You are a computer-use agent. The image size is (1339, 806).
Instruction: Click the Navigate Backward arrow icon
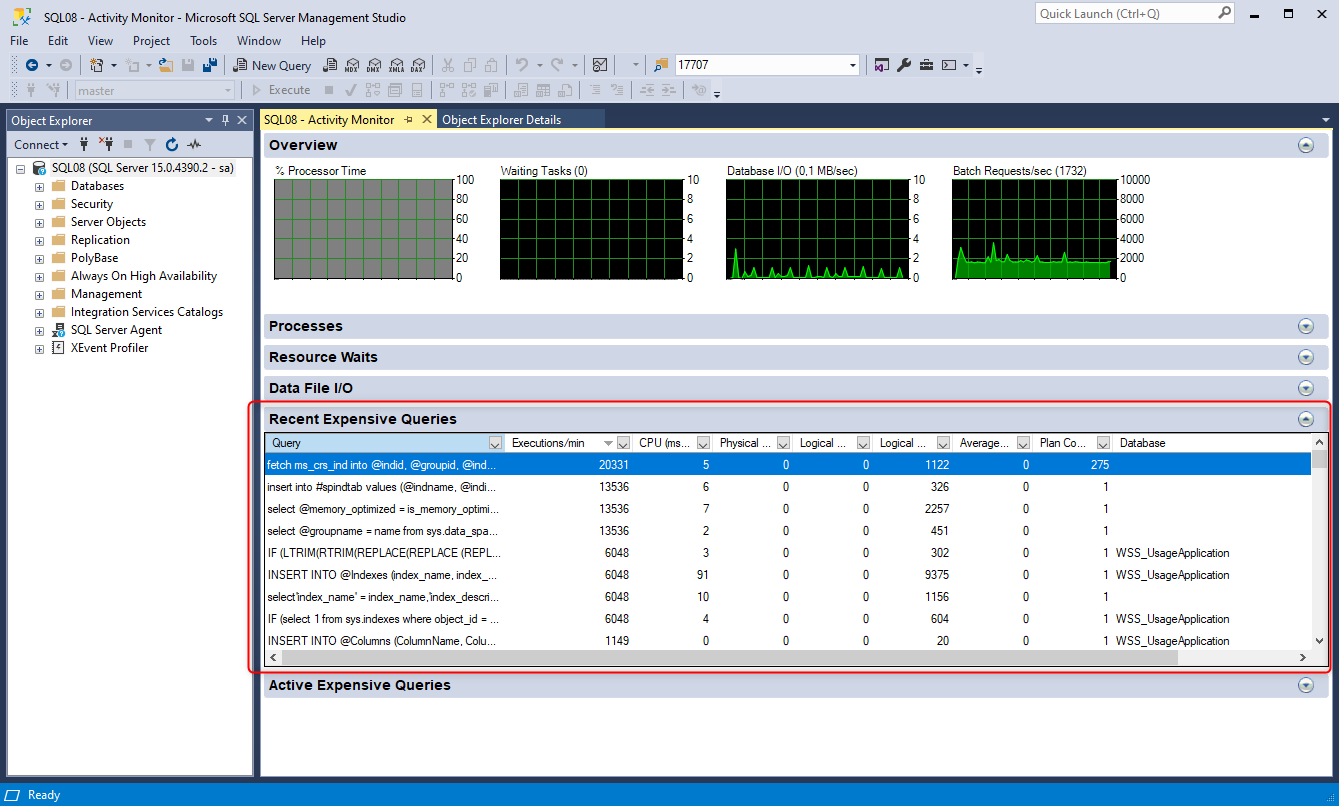32,65
